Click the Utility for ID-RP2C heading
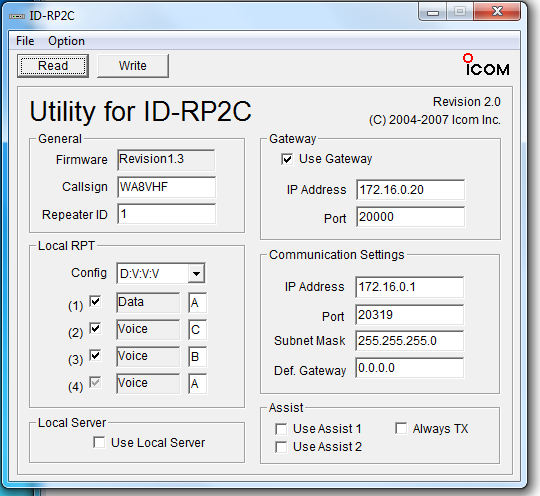 point(141,111)
